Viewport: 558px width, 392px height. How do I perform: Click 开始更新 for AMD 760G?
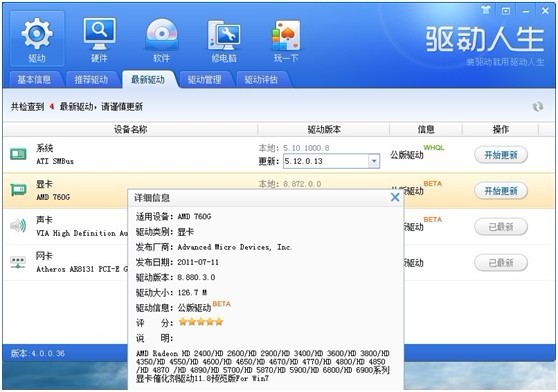point(501,191)
